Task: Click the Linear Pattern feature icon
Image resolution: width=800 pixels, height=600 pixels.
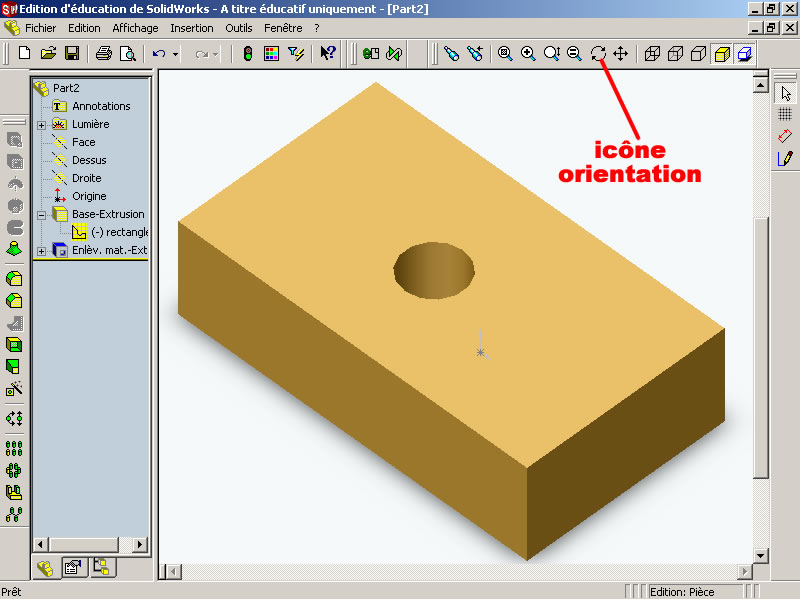Action: (x=14, y=448)
